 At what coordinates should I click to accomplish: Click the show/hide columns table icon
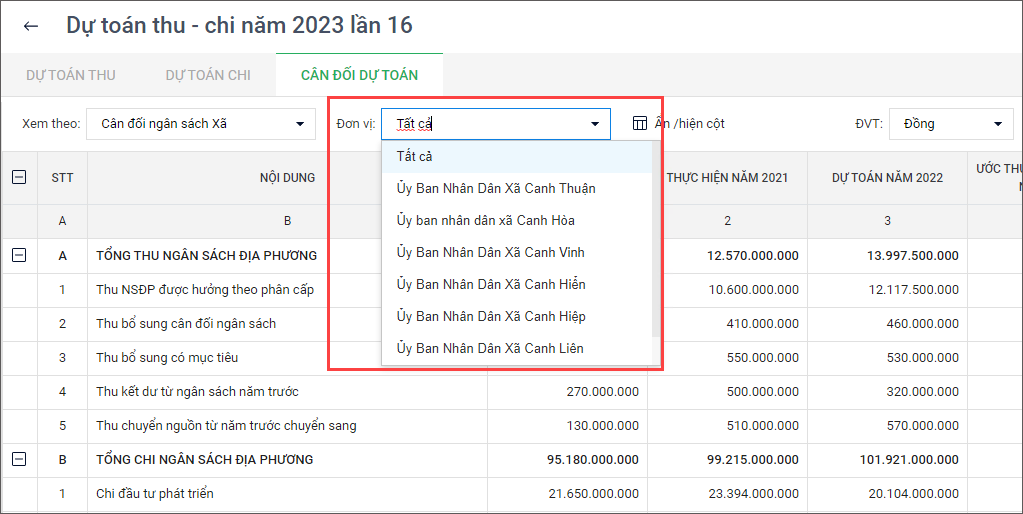pyautogui.click(x=640, y=123)
